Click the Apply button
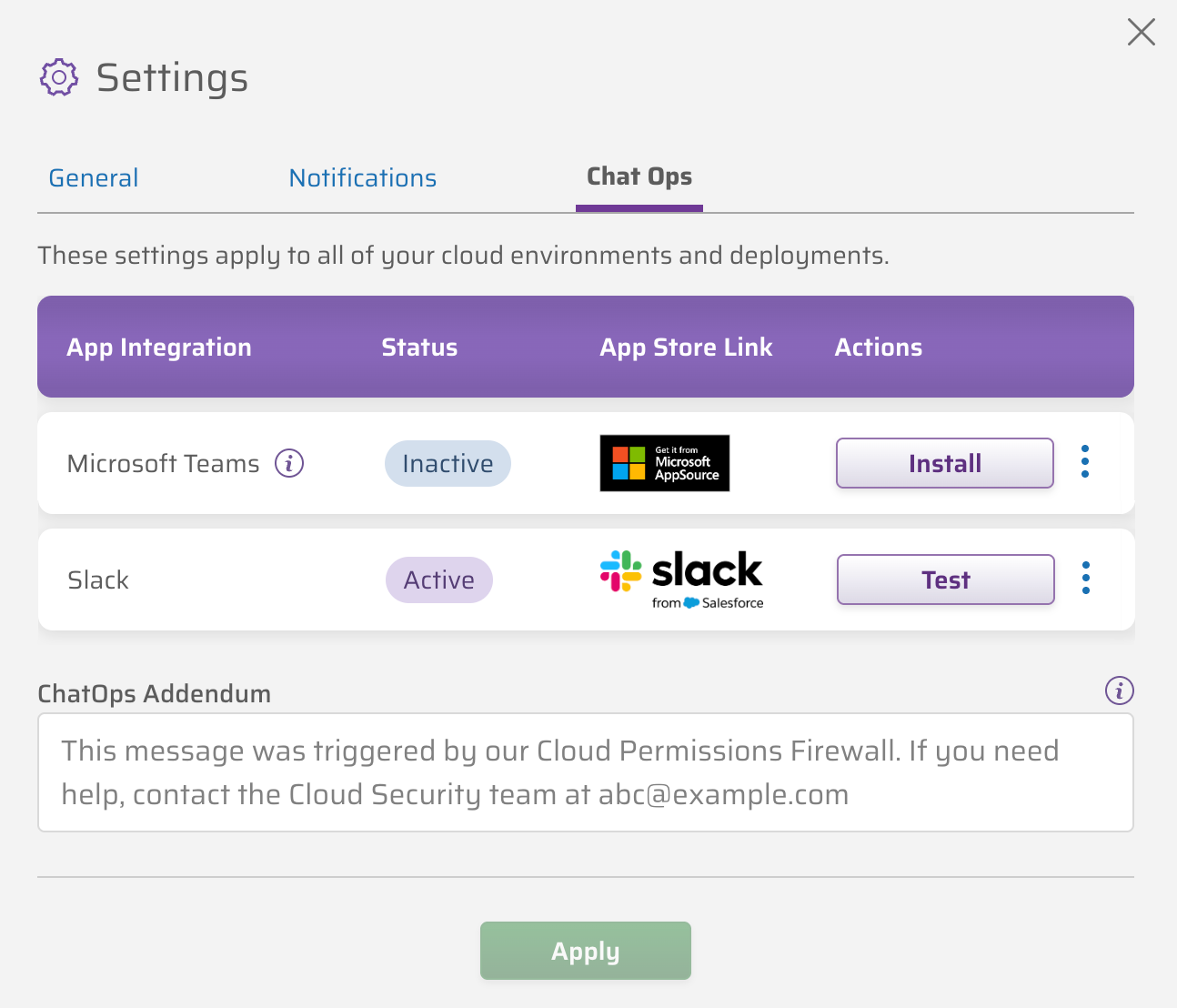 585,951
